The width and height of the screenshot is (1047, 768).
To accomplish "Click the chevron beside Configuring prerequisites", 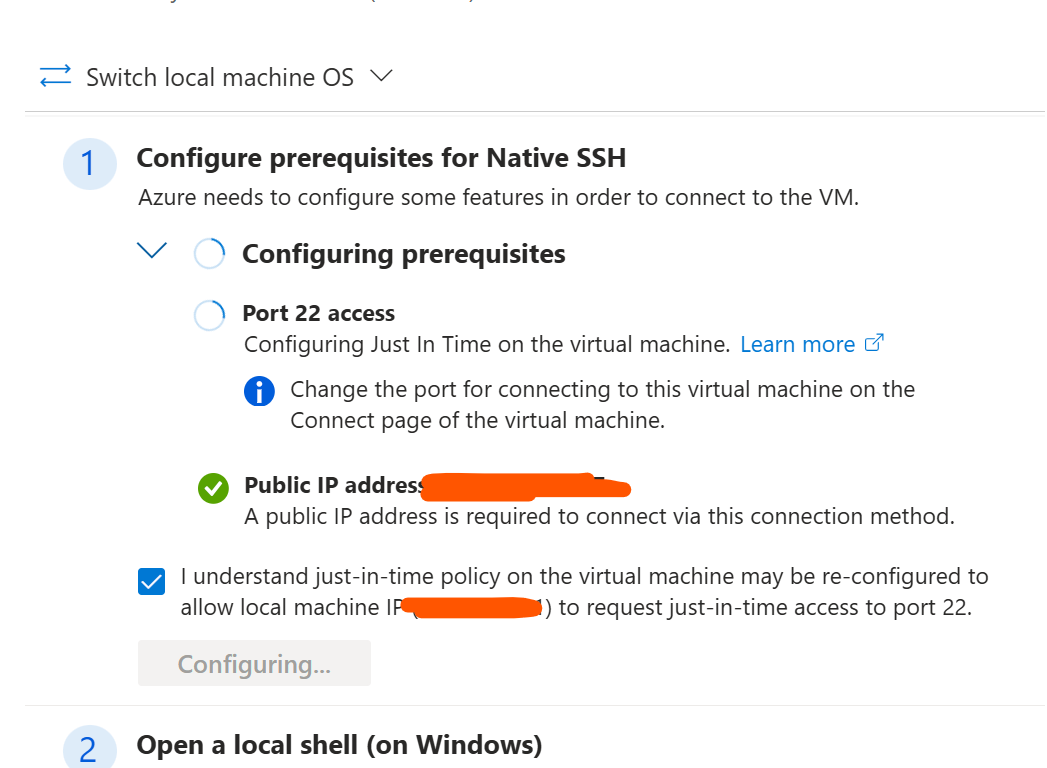I will coord(151,251).
